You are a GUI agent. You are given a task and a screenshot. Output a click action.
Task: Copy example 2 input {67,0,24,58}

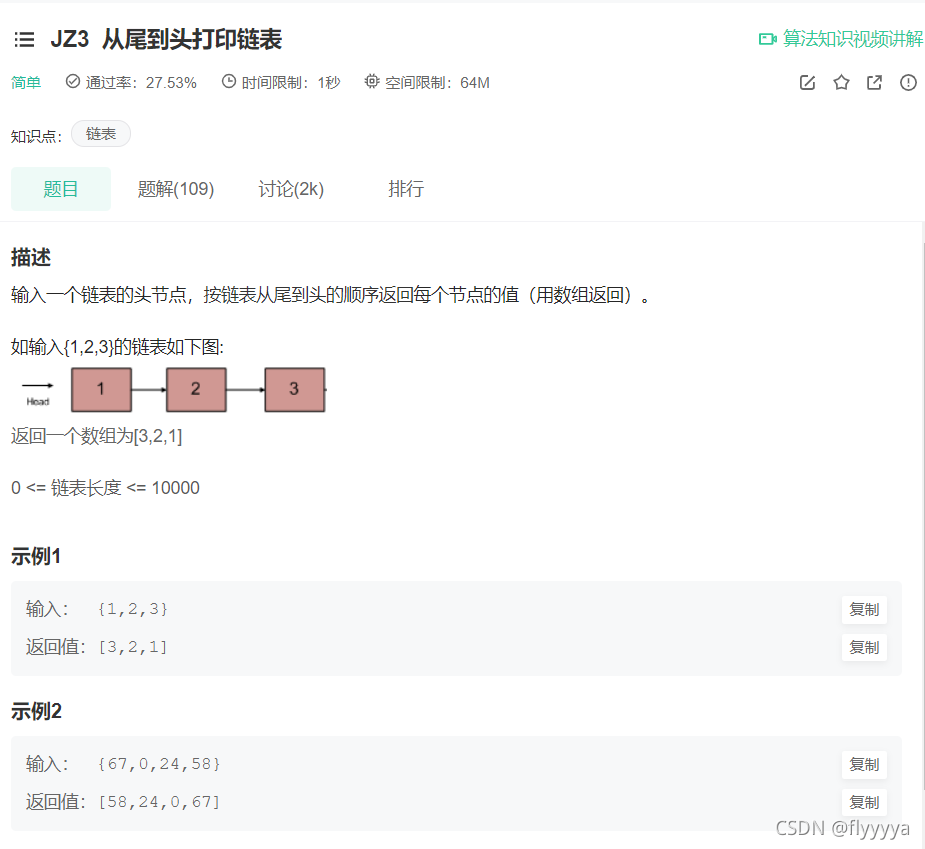864,765
